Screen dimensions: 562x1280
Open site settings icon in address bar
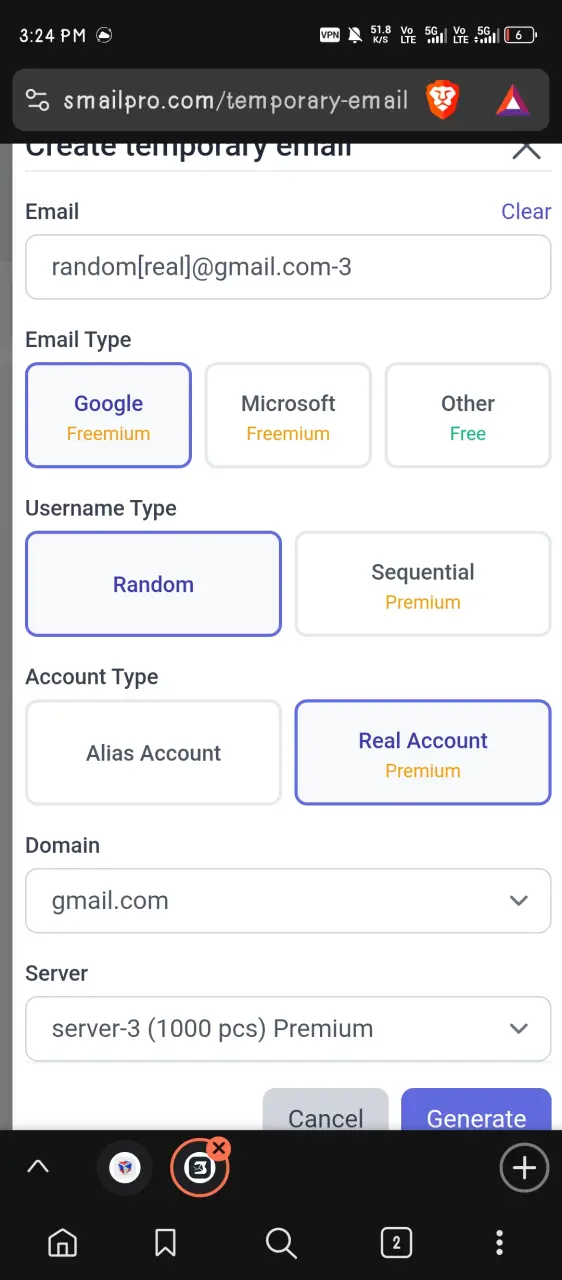pos(37,100)
